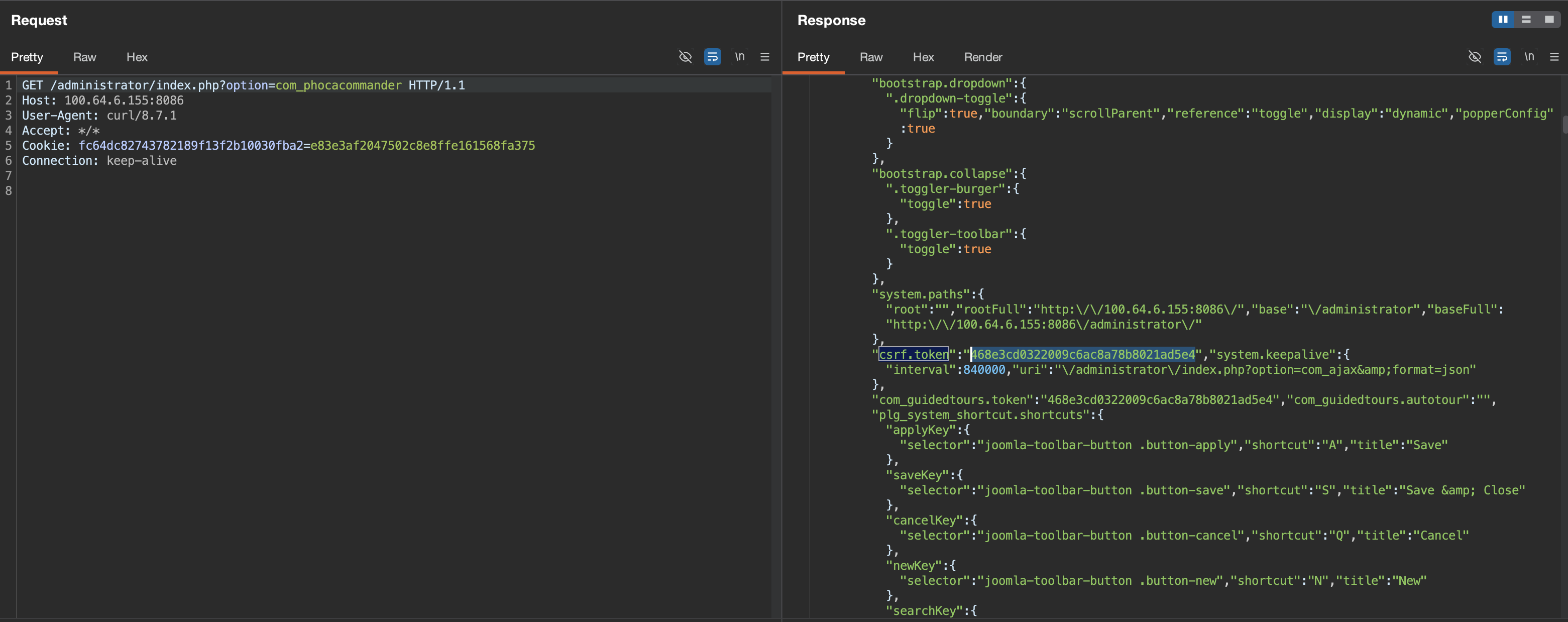1568x622 pixels.
Task: Click the highlighted csrf.token key
Action: pyautogui.click(x=913, y=355)
